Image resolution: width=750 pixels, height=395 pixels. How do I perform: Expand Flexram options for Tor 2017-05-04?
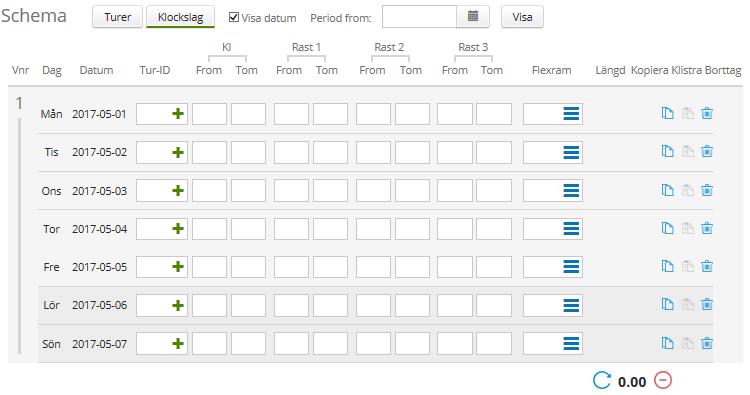[571, 228]
